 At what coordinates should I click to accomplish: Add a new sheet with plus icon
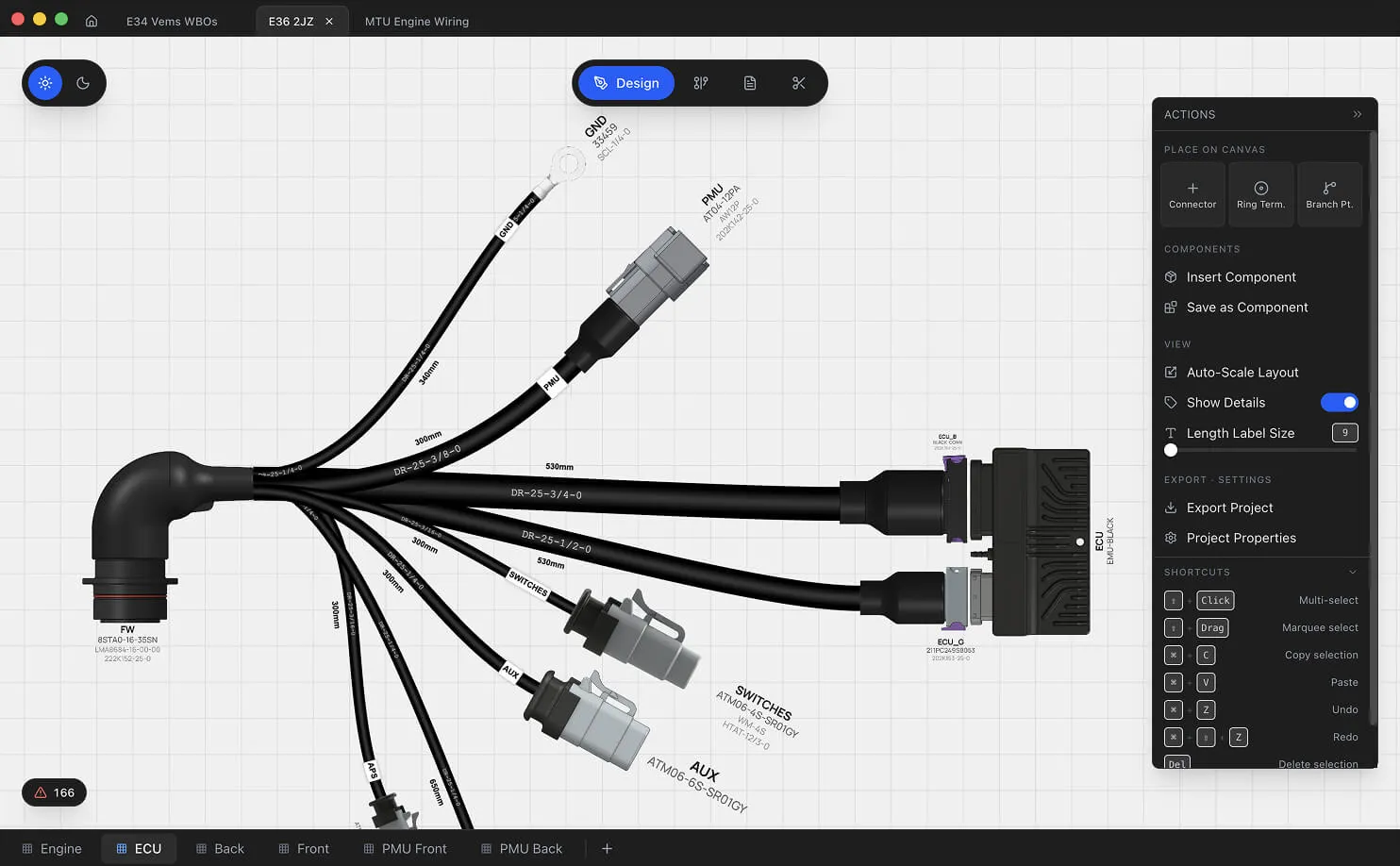pyautogui.click(x=607, y=849)
